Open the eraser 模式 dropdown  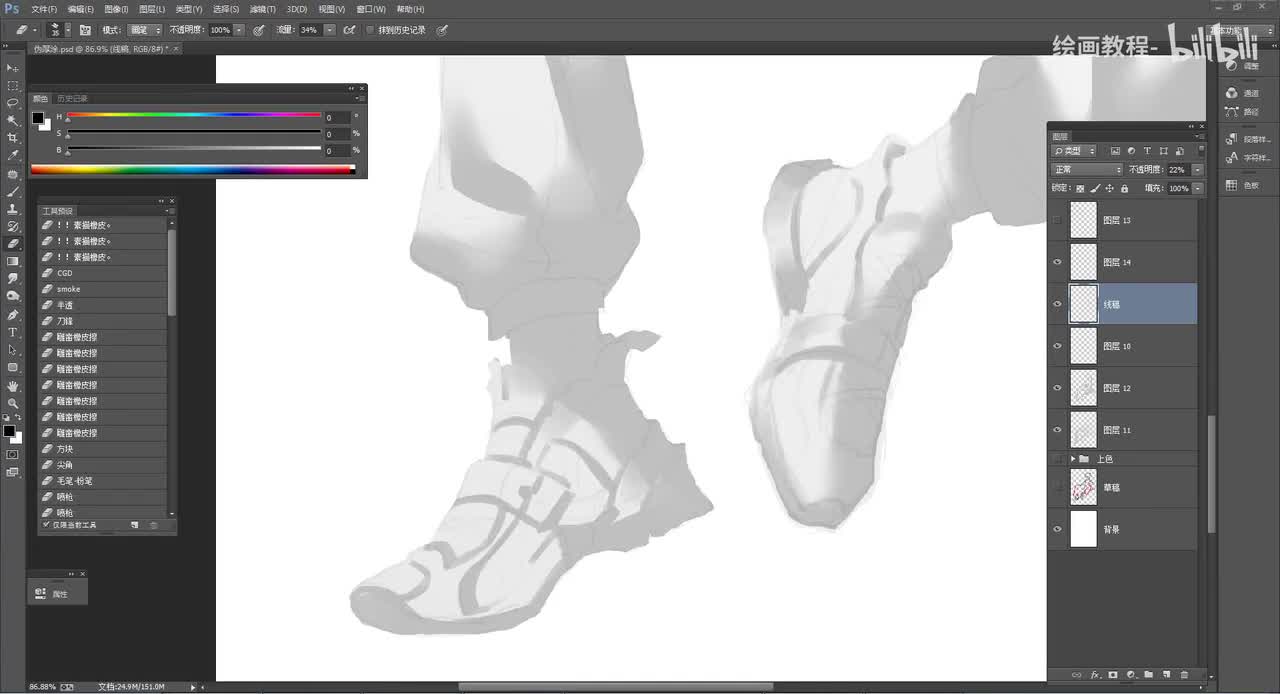(x=144, y=30)
